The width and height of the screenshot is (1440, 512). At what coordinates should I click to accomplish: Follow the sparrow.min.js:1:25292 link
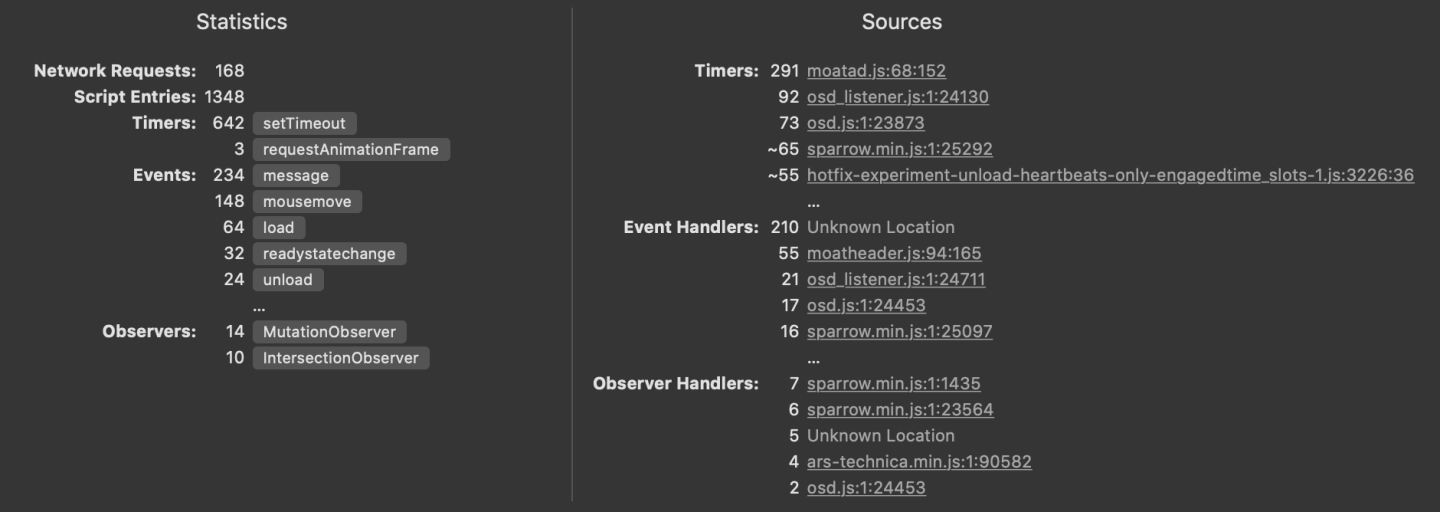pos(899,149)
